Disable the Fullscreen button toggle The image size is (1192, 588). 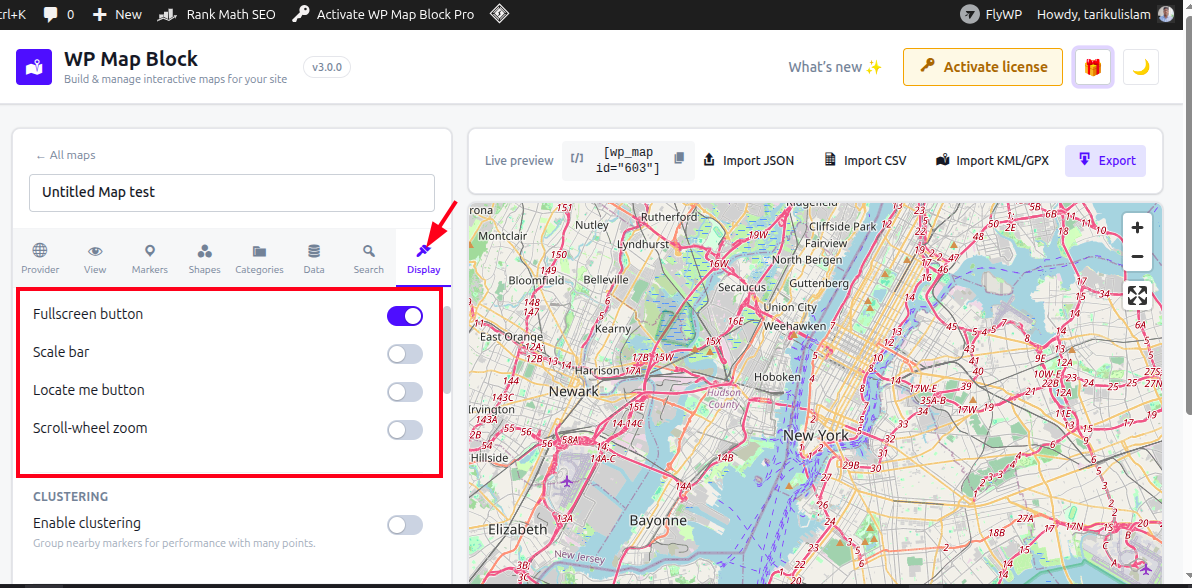point(404,316)
